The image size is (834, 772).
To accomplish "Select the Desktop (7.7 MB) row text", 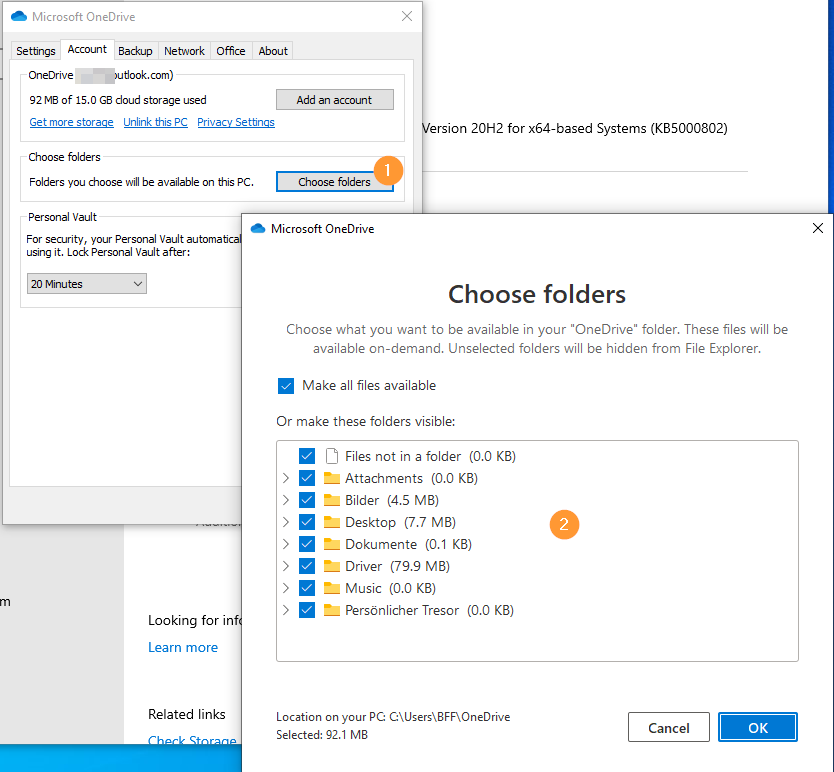I will coord(401,522).
